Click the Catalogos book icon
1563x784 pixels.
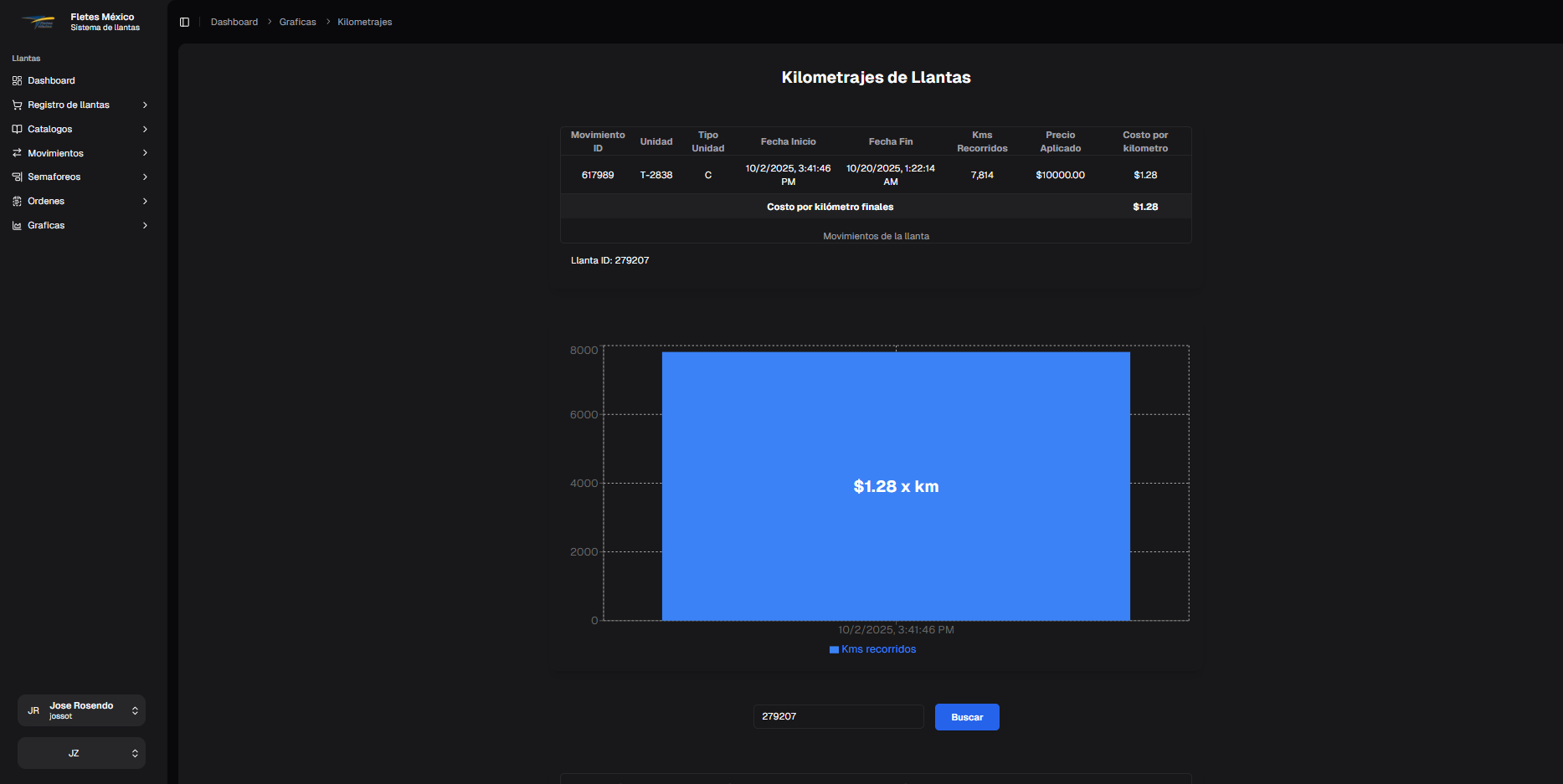tap(17, 130)
